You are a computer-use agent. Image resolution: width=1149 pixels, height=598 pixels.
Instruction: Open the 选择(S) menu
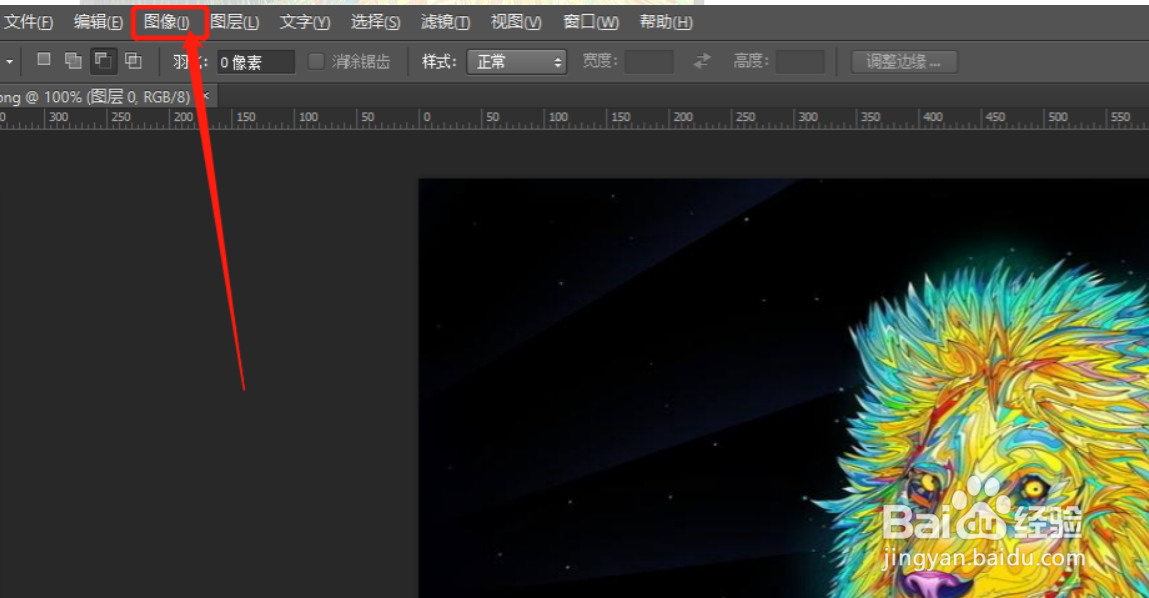click(x=375, y=22)
